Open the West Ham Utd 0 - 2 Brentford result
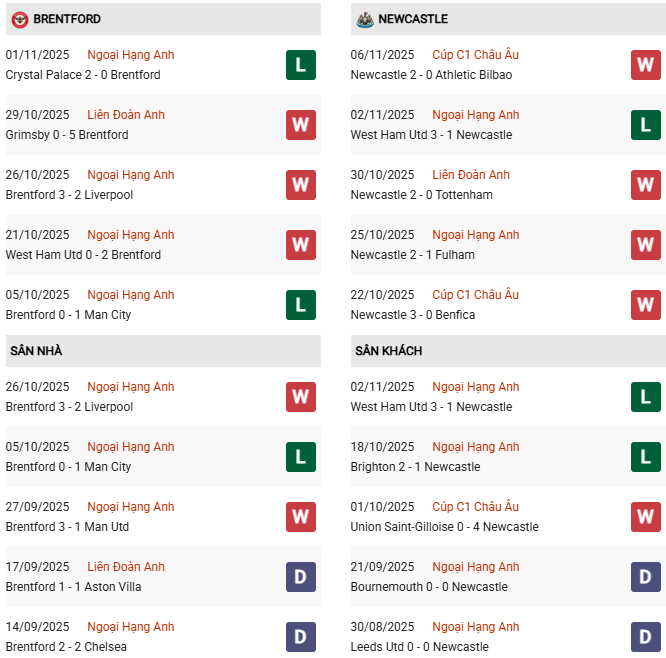This screenshot has height=658, width=666. tap(83, 255)
